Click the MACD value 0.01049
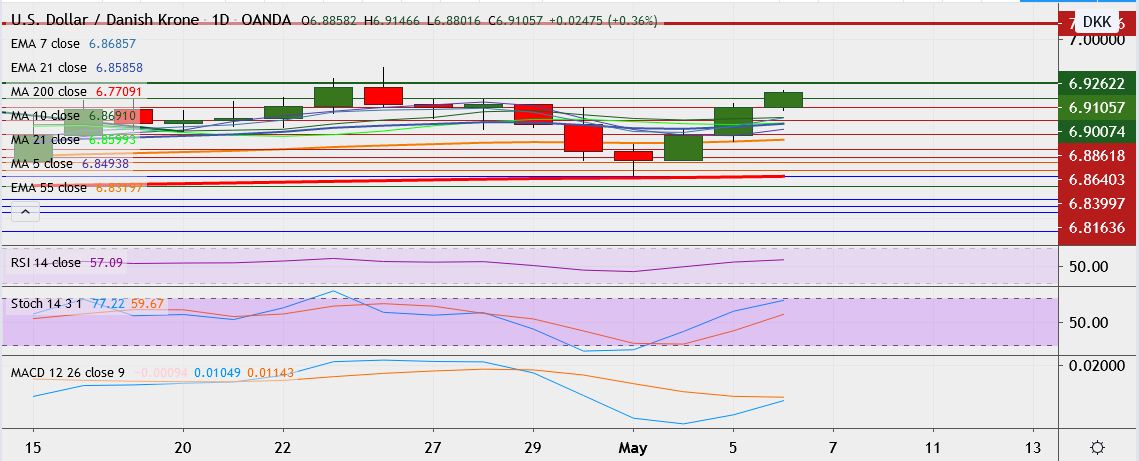1139x461 pixels. [x=217, y=373]
